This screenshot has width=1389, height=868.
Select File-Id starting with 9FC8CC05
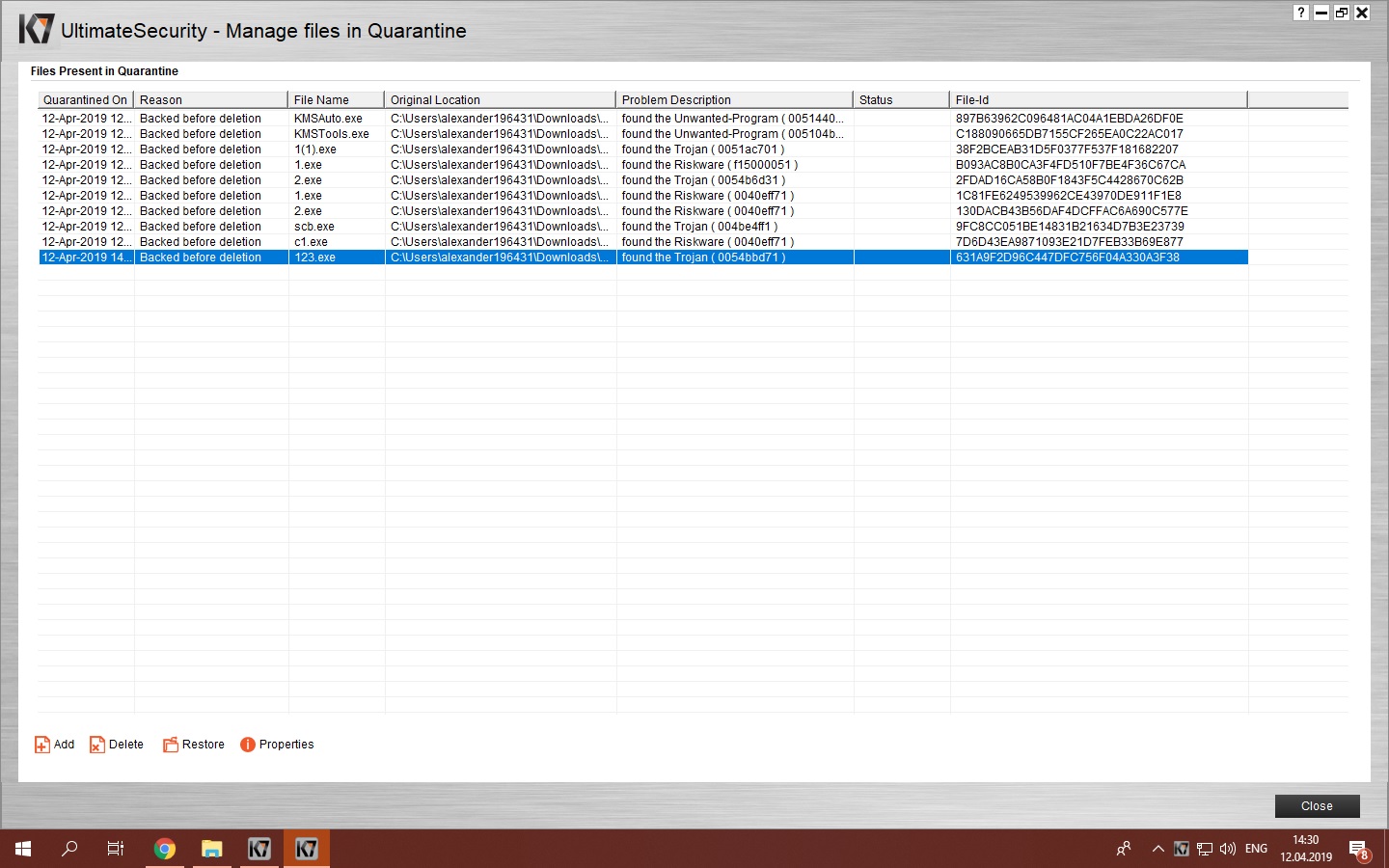pos(1070,227)
